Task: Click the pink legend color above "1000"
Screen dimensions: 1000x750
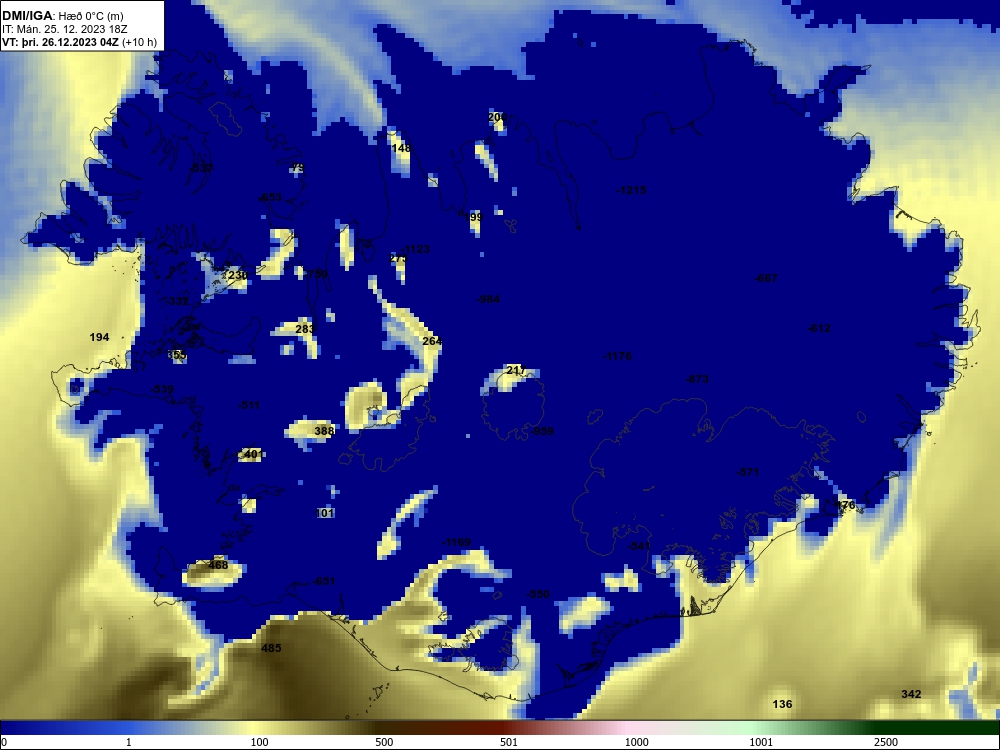Action: click(x=628, y=728)
